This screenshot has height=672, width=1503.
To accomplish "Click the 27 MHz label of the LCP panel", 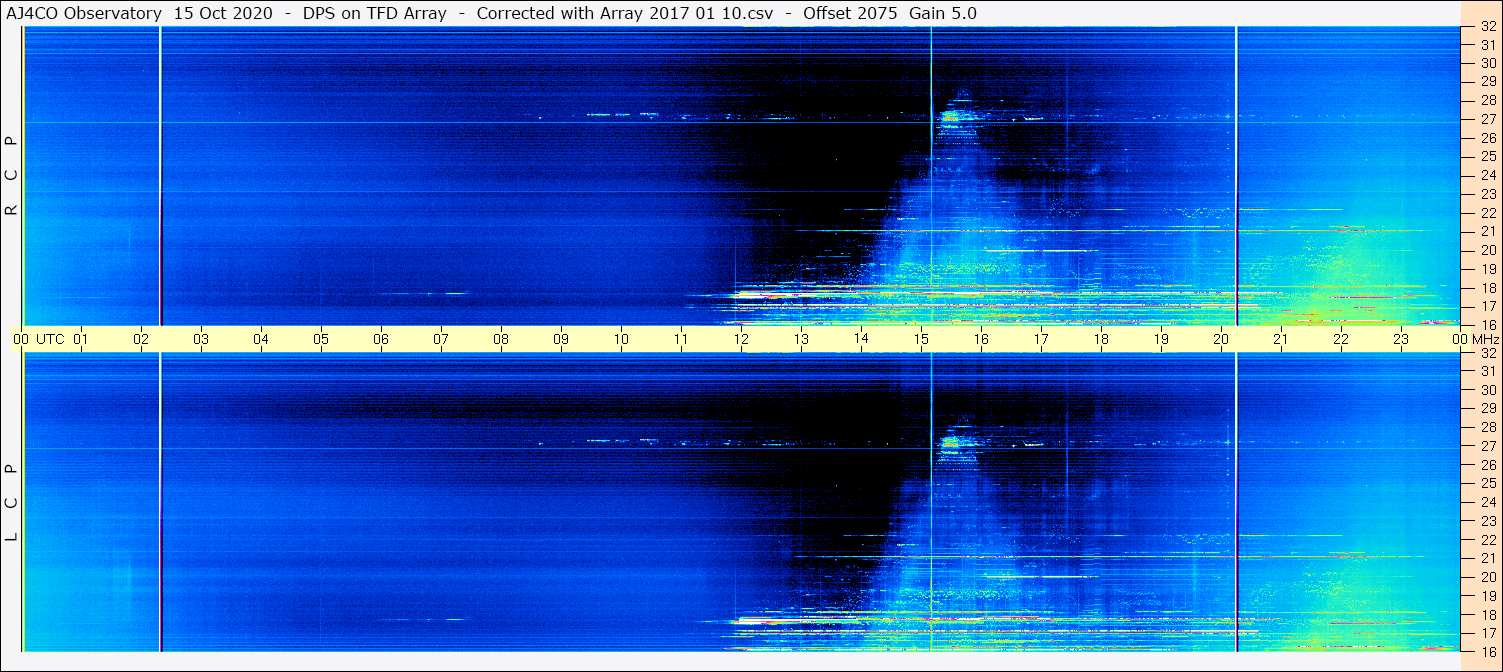I will pos(1488,446).
